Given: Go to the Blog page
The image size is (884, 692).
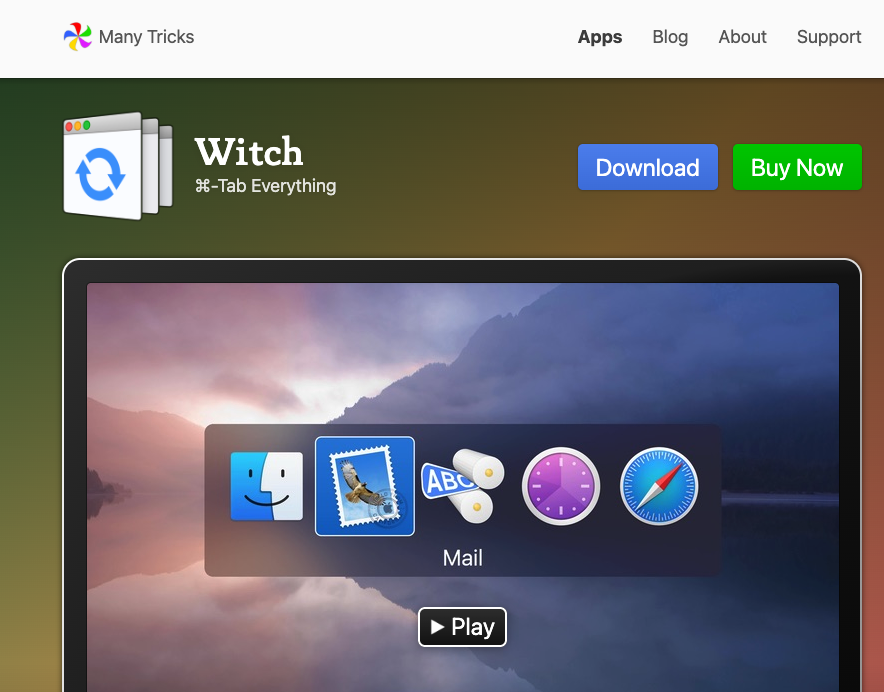Looking at the screenshot, I should pyautogui.click(x=670, y=37).
